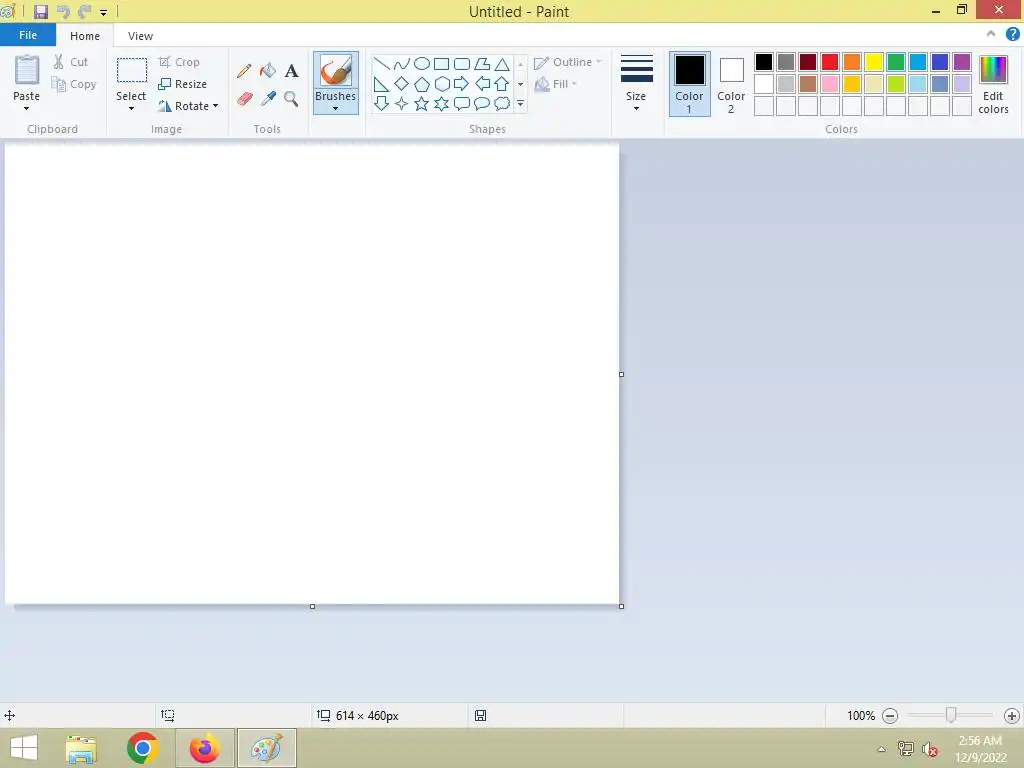Open Google Chrome from the taskbar
1024x768 pixels.
[x=142, y=748]
